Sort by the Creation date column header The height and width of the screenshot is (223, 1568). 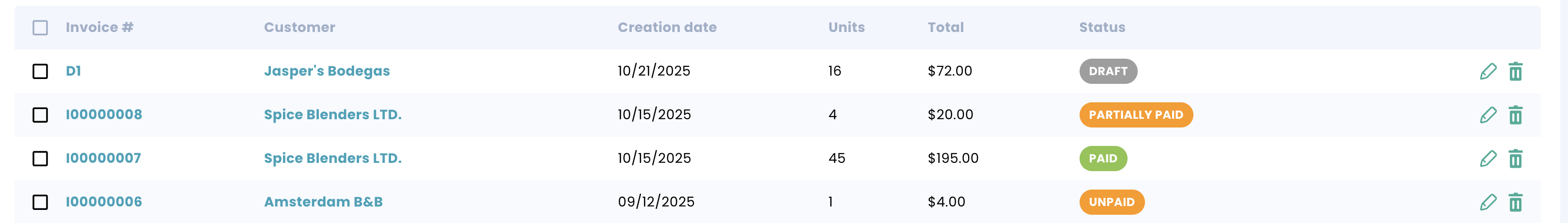(x=667, y=28)
